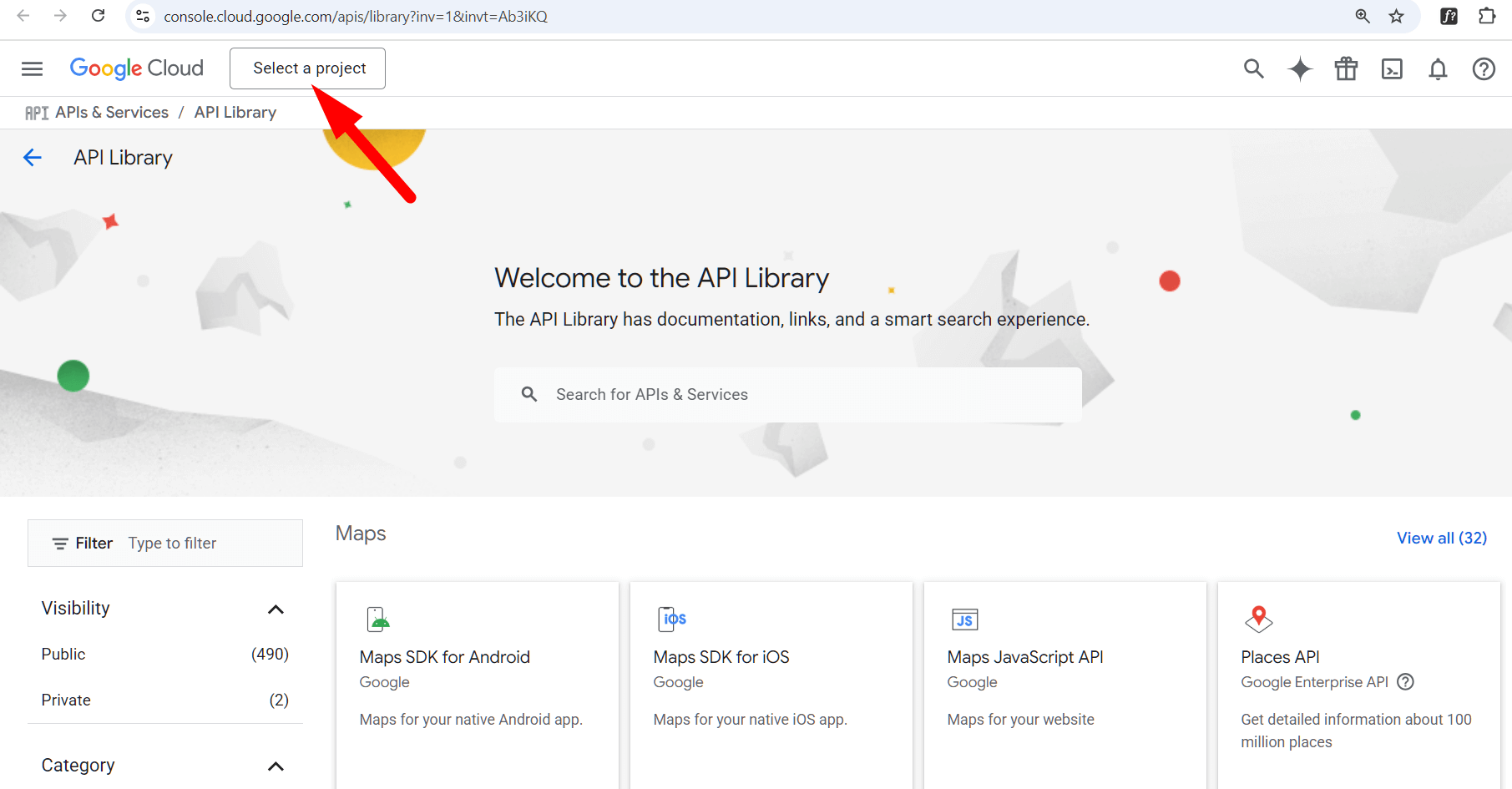The image size is (1512, 789).
Task: Click the Google Enterprise API help icon
Action: pos(1406,682)
